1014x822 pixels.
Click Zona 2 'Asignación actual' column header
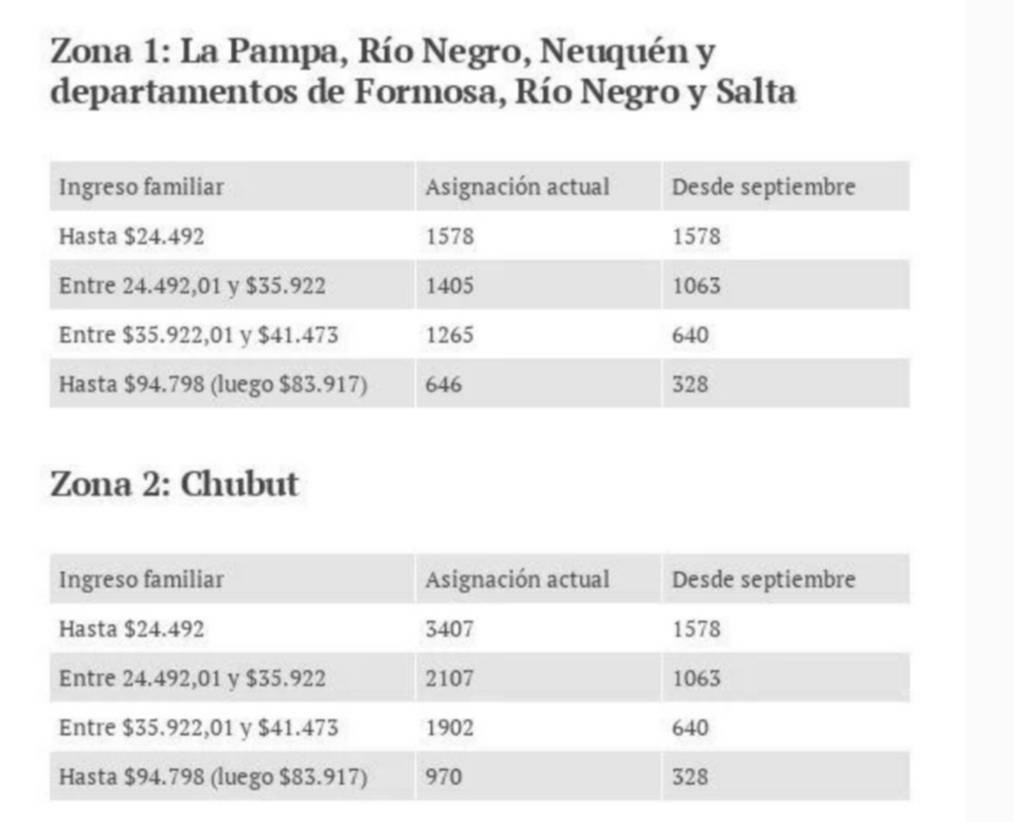click(517, 579)
